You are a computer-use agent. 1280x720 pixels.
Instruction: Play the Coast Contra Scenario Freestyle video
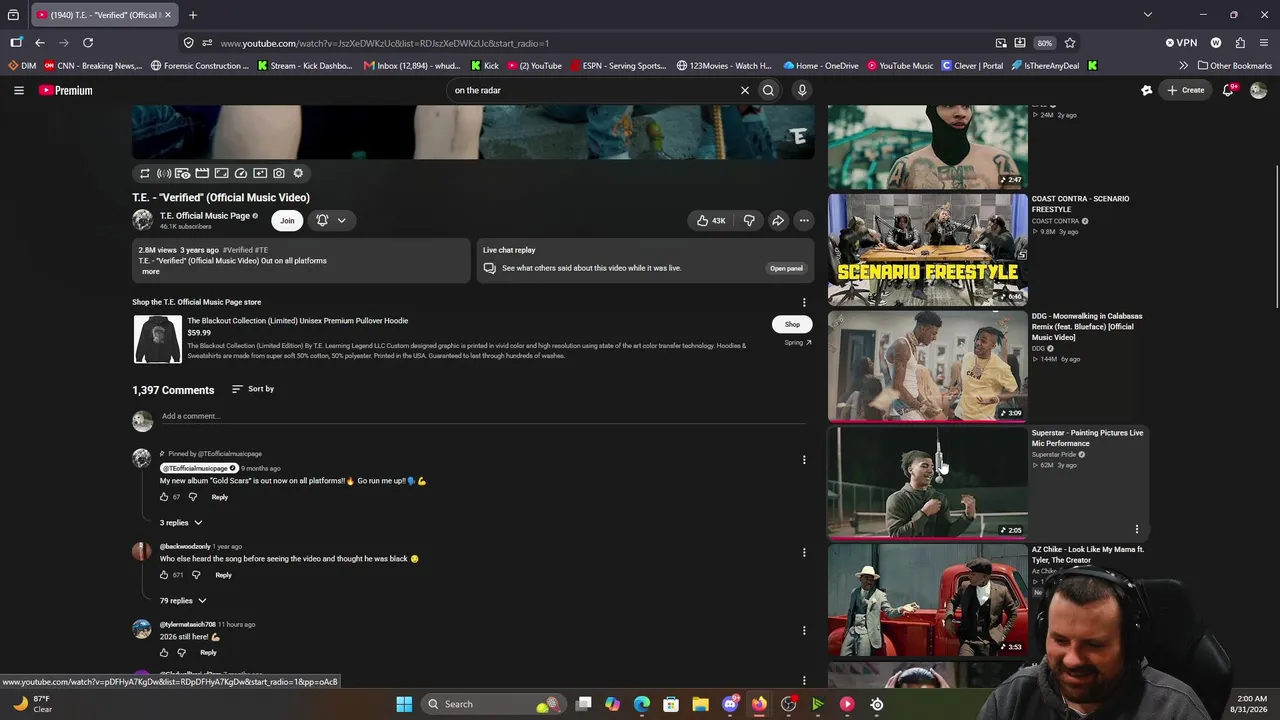927,249
